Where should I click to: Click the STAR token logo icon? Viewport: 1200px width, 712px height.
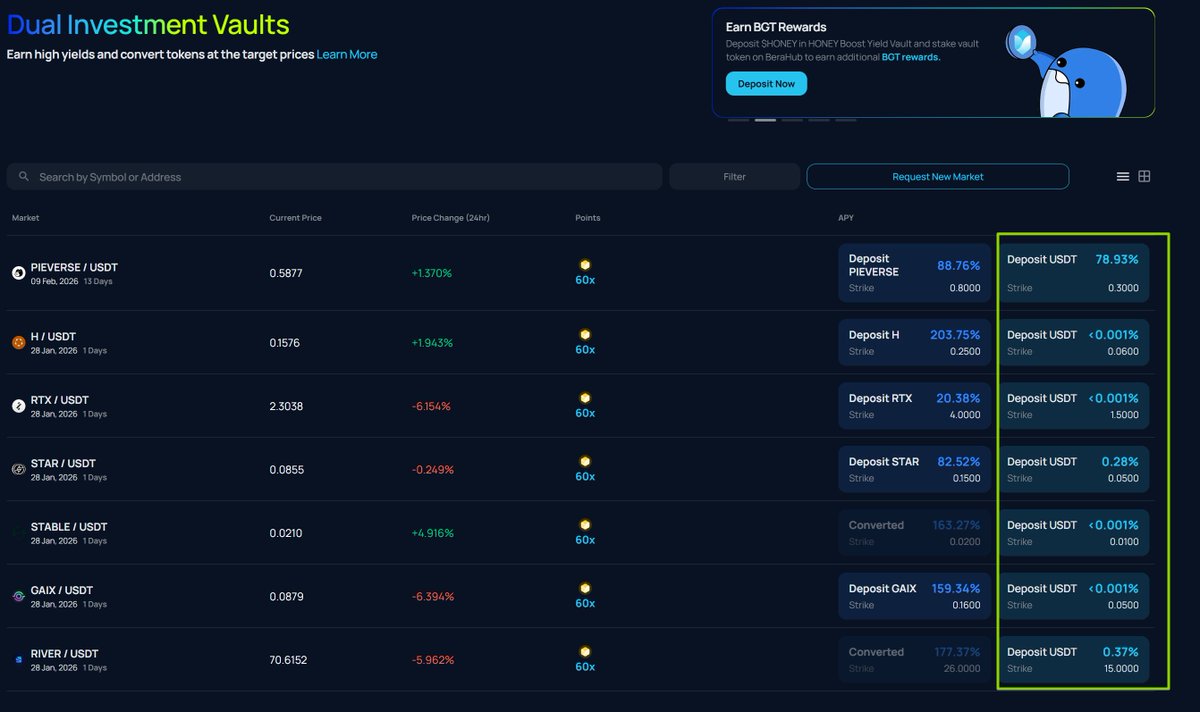[18, 469]
